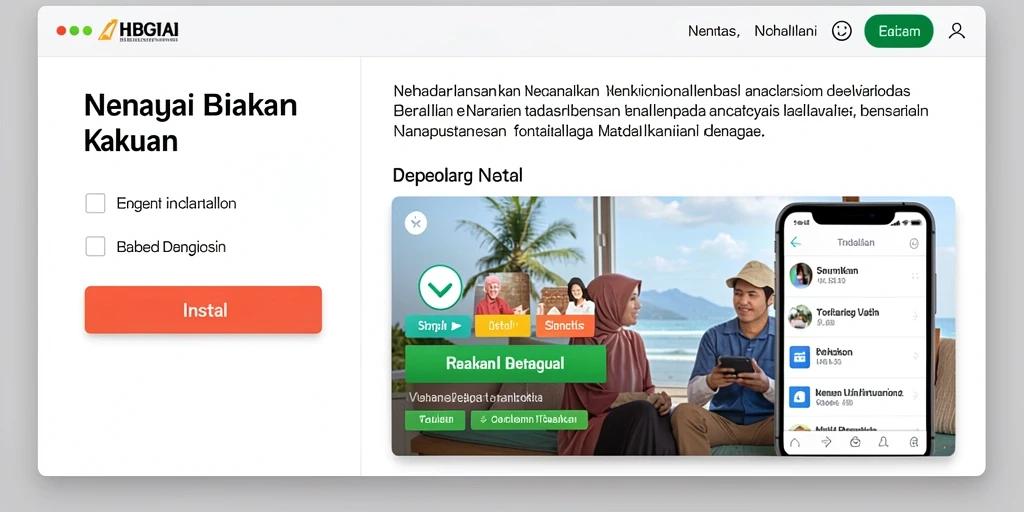The height and width of the screenshot is (512, 1024).
Task: Click the green Oarlemn button on banner
Action: [x=529, y=420]
